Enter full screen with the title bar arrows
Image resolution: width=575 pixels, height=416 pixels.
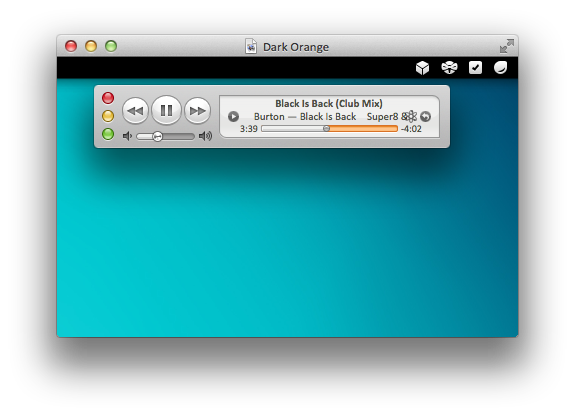(507, 46)
